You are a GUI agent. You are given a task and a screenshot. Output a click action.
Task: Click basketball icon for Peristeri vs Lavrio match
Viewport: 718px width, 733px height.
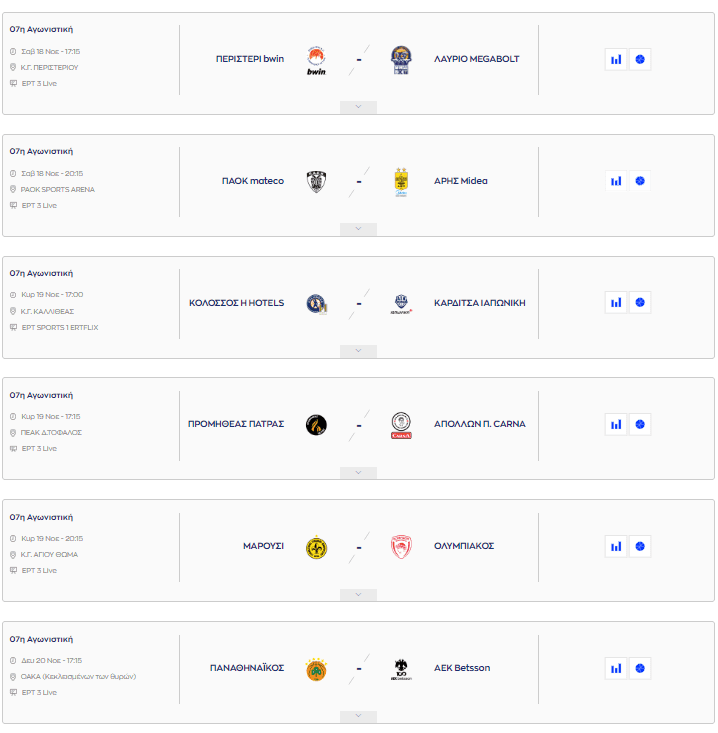[640, 59]
